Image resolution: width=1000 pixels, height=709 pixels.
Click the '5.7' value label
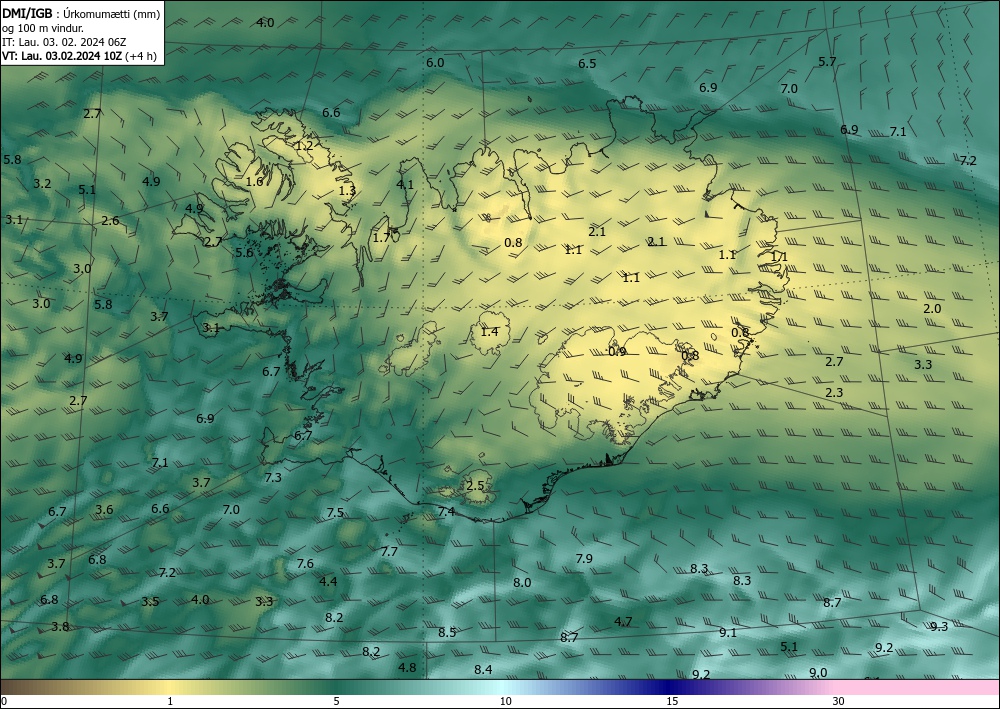827,61
